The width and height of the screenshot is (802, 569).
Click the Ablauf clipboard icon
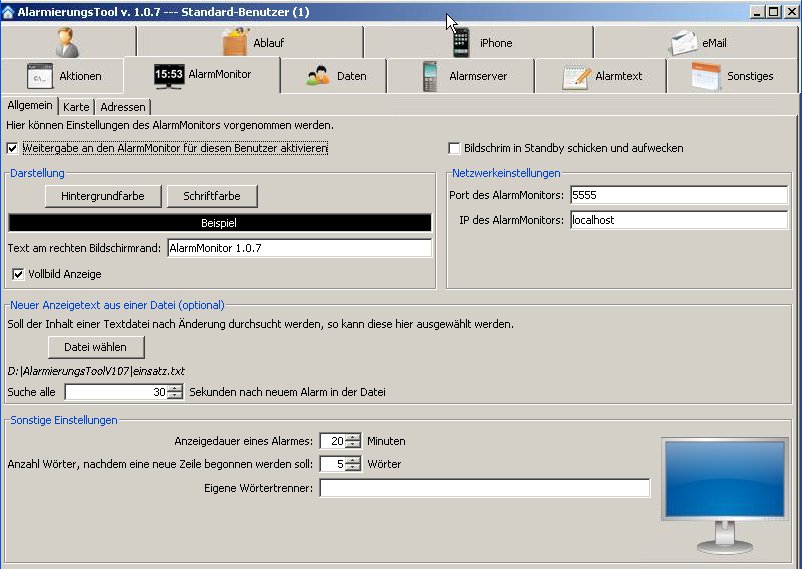[x=235, y=42]
